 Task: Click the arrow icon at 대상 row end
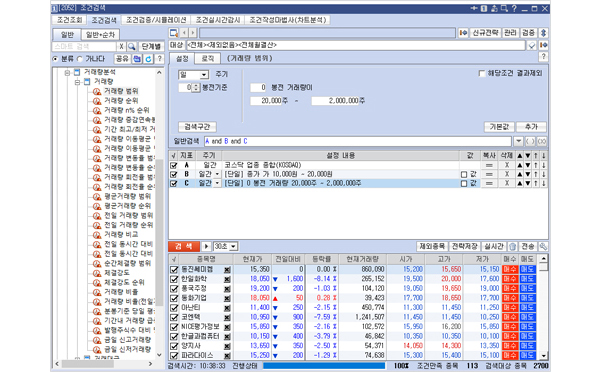[543, 45]
